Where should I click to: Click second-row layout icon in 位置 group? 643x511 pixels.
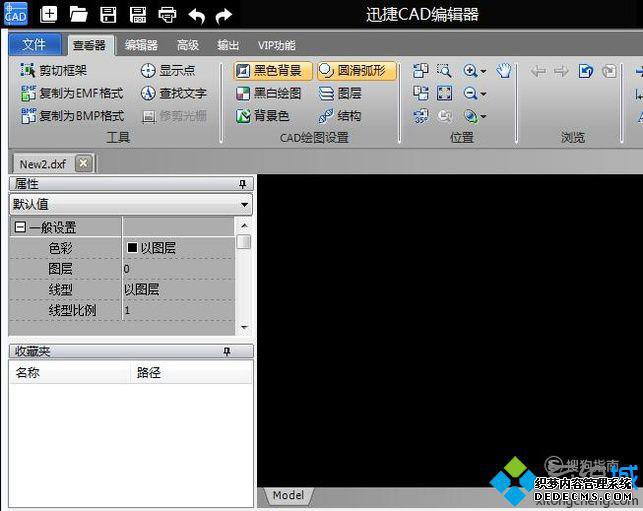click(x=420, y=94)
